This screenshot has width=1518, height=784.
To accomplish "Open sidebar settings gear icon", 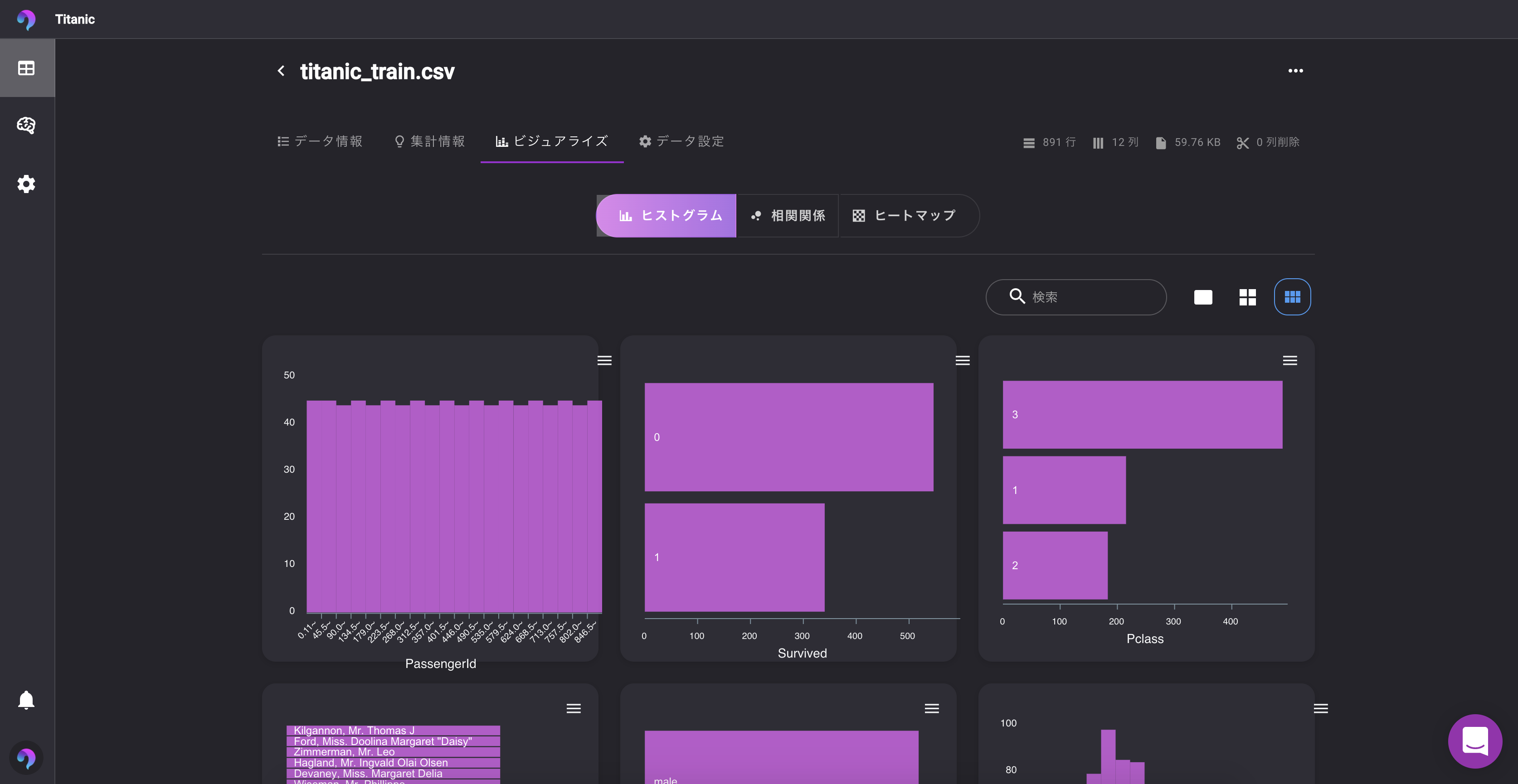I will [26, 184].
